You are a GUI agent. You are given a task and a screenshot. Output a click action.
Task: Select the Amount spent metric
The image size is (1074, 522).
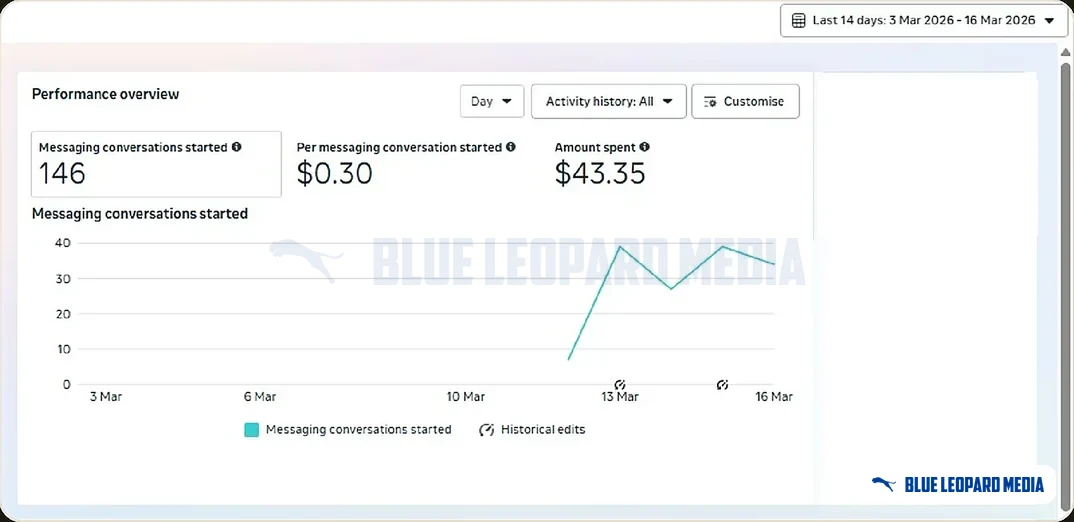[602, 164]
